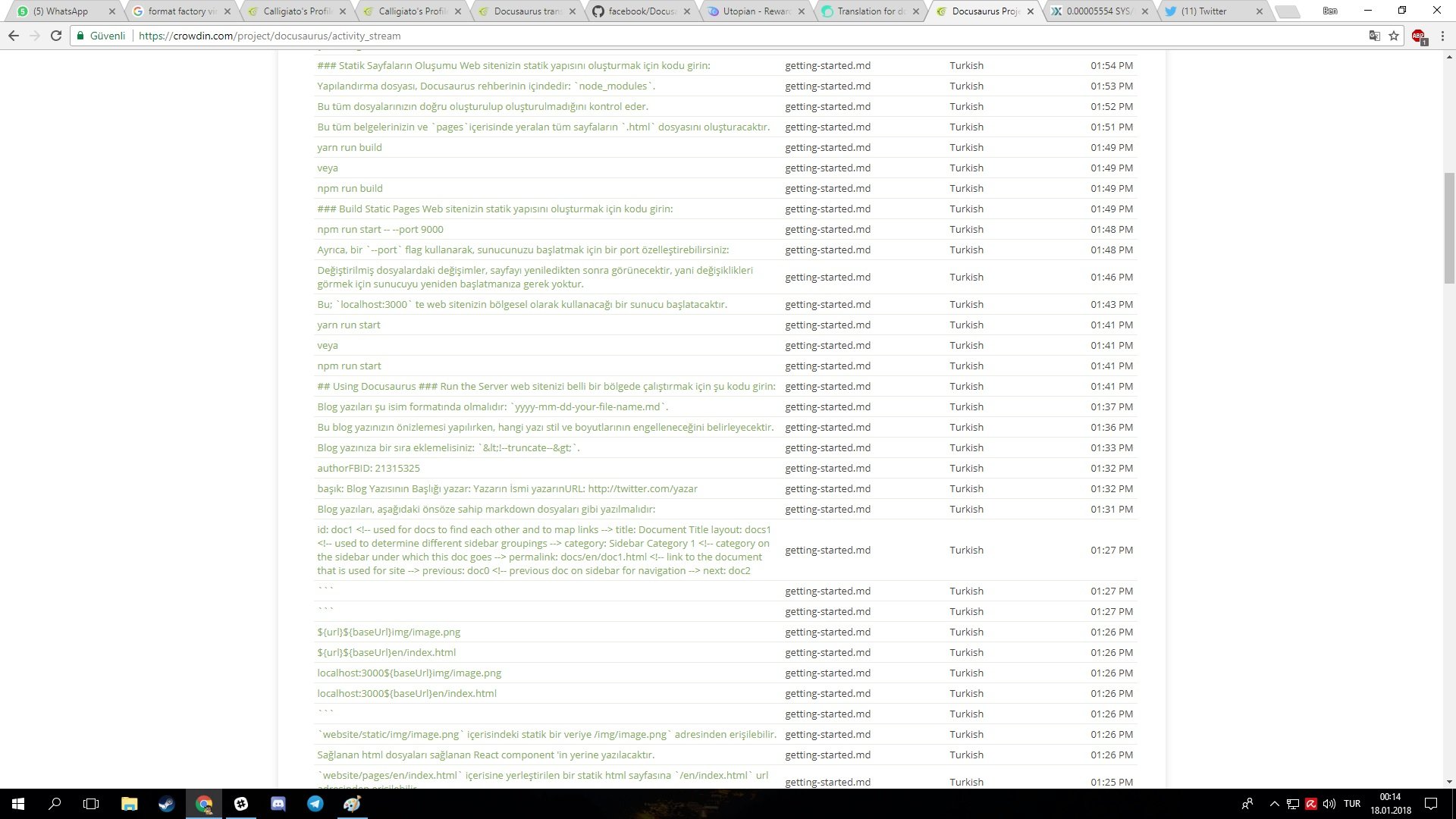Switch to the Utopian Rewards tab
Image resolution: width=1456 pixels, height=819 pixels.
tap(756, 11)
